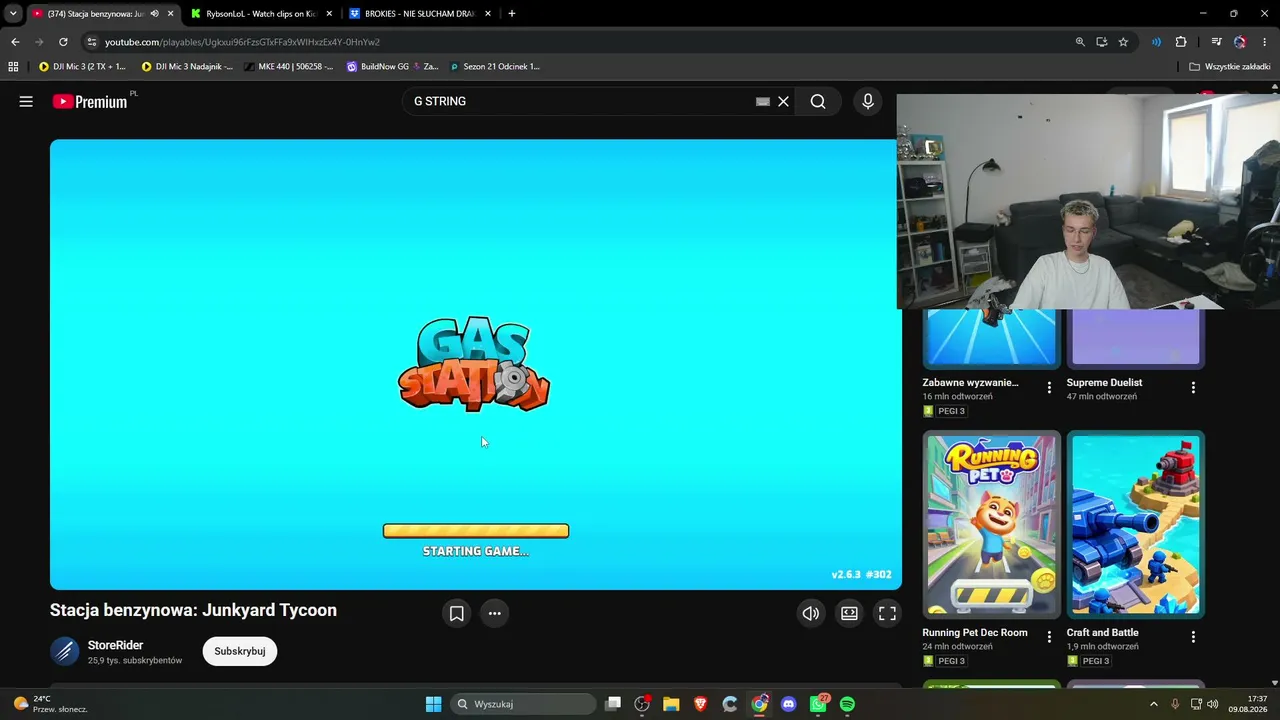Open zoom control in address bar
This screenshot has height=720, width=1280.
(x=1080, y=42)
